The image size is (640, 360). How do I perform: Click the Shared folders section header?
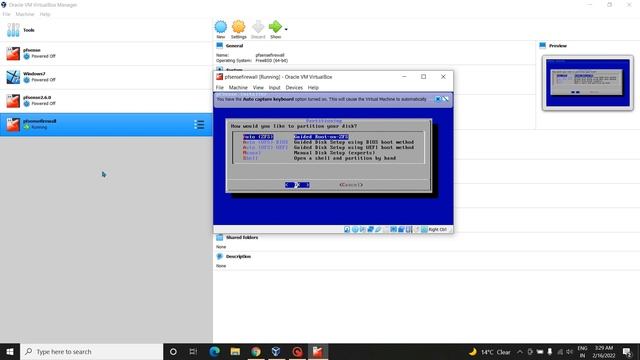pos(242,237)
